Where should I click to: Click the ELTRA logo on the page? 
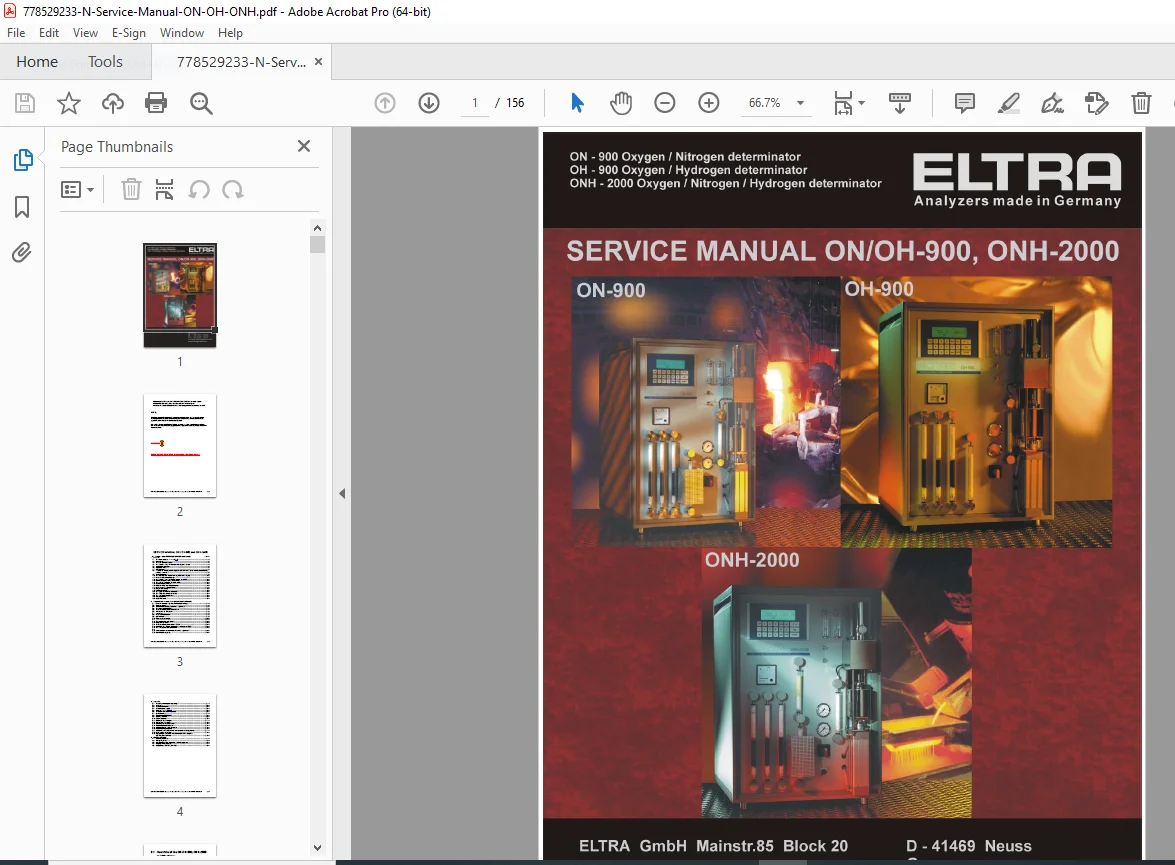click(1017, 180)
